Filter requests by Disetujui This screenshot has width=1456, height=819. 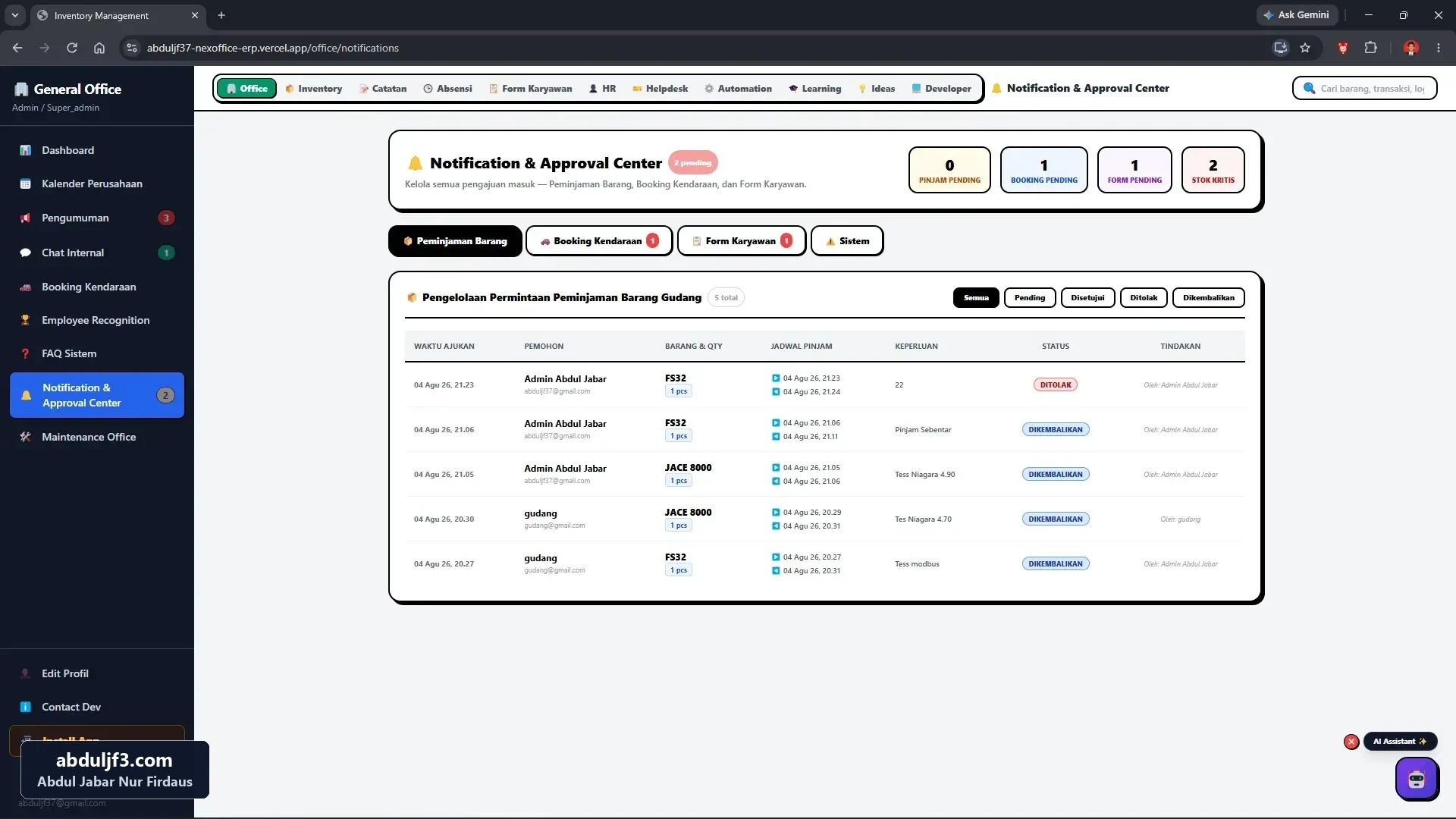point(1087,297)
